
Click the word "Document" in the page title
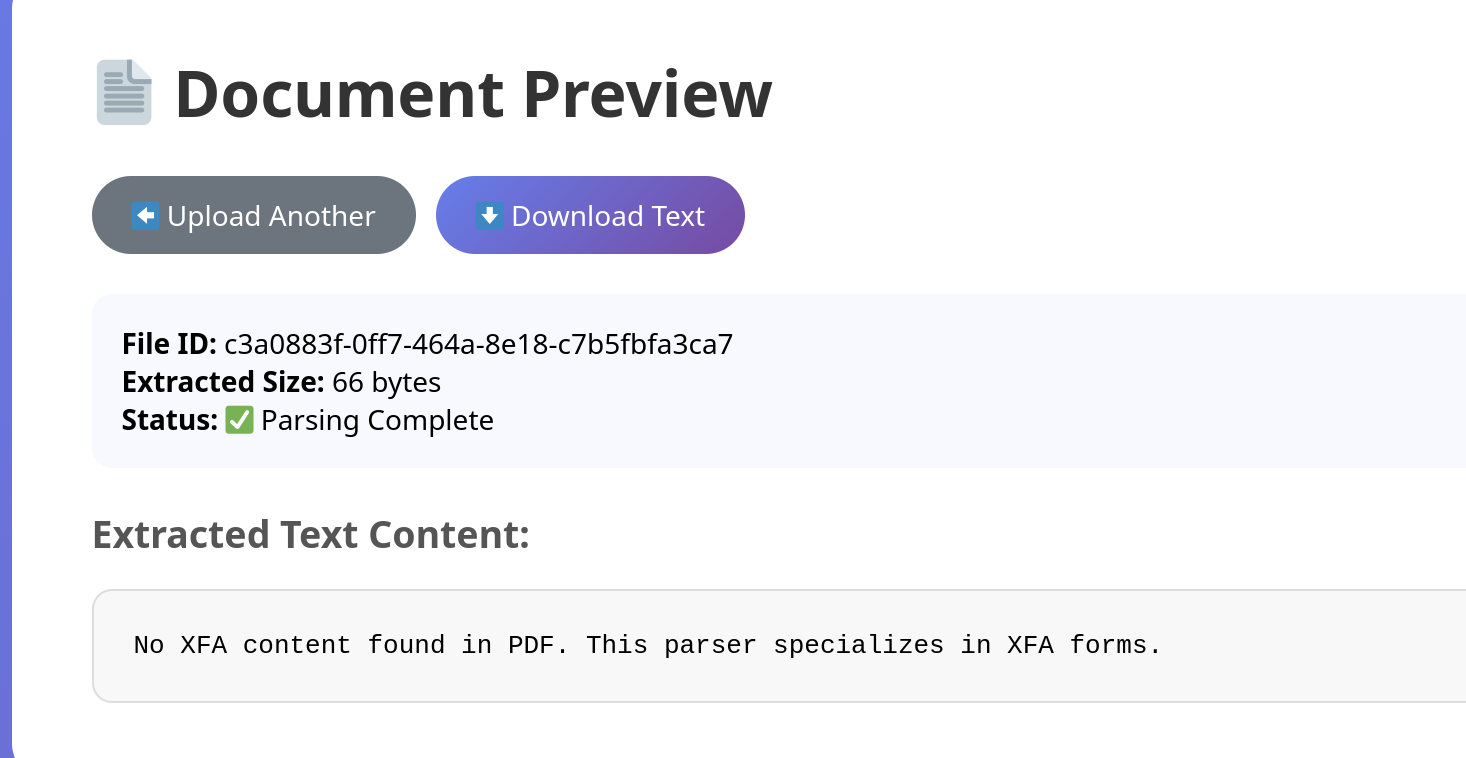pyautogui.click(x=338, y=95)
